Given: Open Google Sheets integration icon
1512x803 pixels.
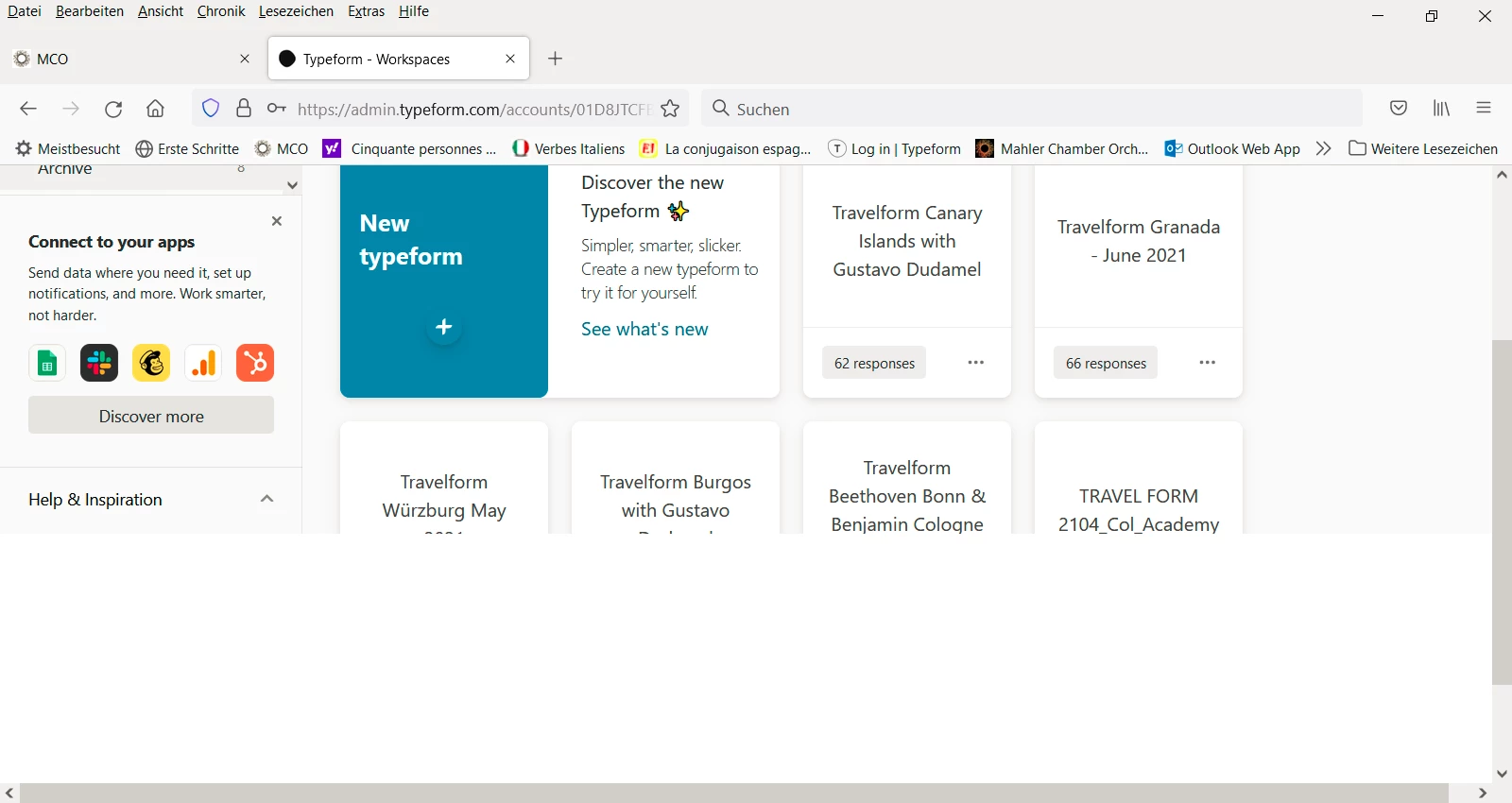Looking at the screenshot, I should click(47, 363).
